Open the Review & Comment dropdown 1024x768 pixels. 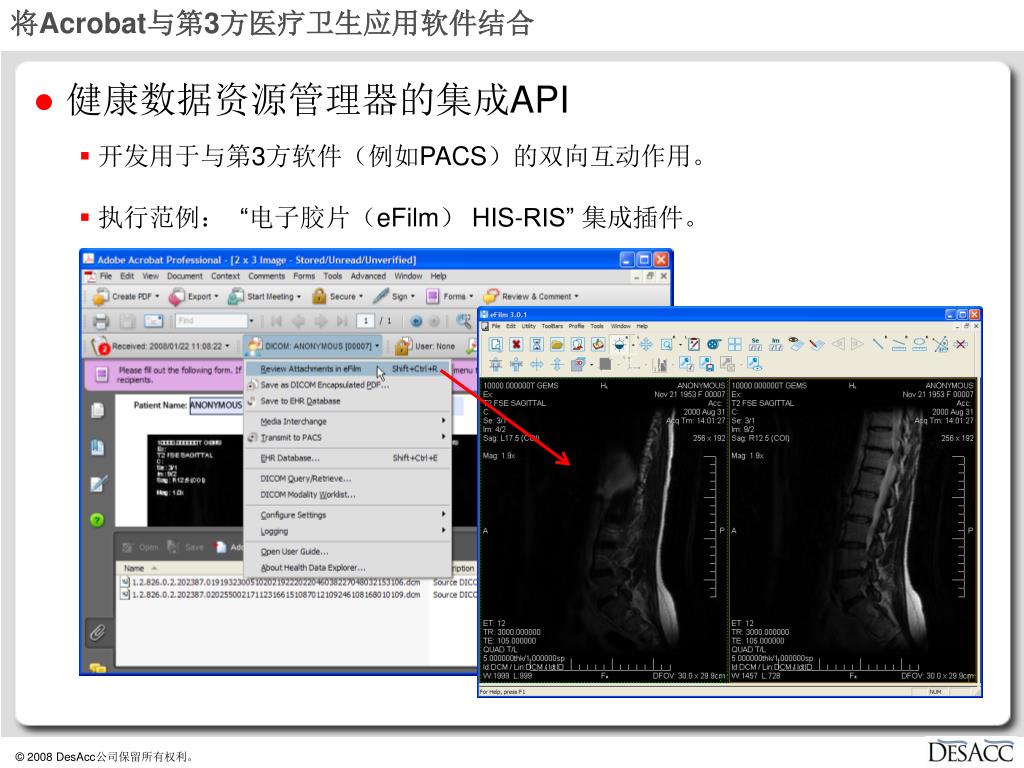[x=531, y=296]
